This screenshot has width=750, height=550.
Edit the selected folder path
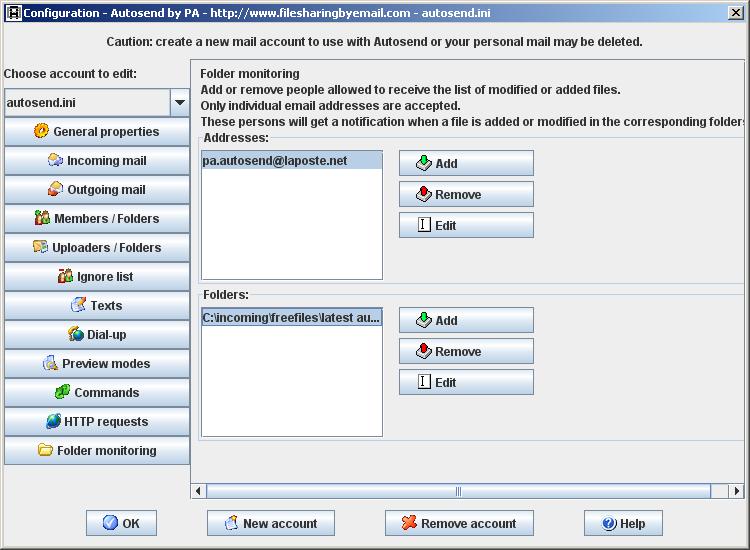click(x=466, y=382)
